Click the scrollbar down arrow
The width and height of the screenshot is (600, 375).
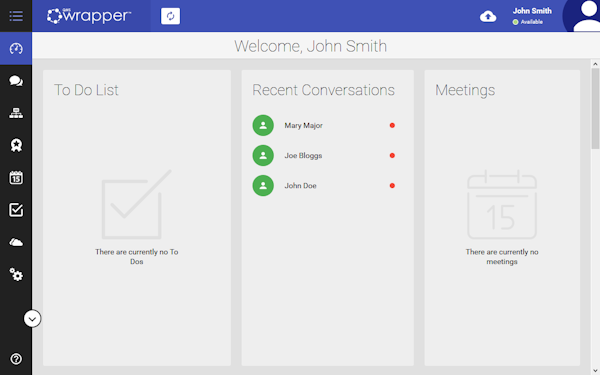[x=595, y=370]
